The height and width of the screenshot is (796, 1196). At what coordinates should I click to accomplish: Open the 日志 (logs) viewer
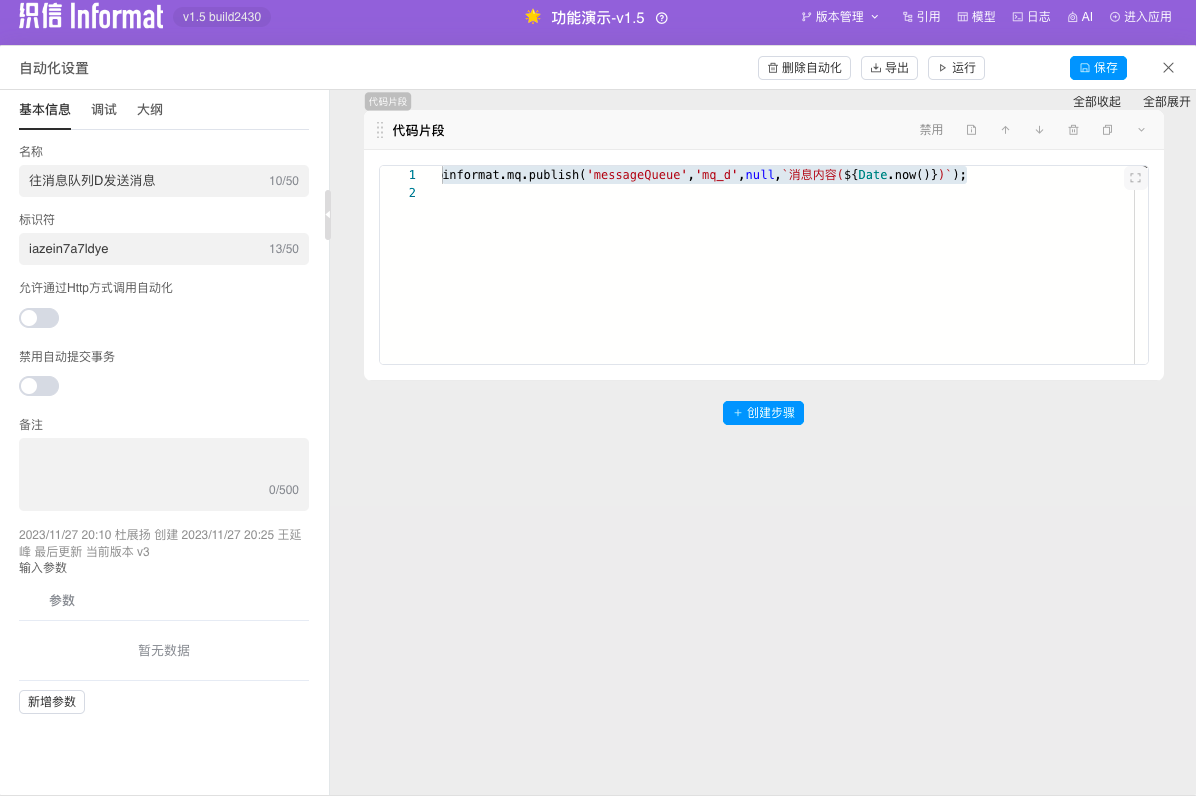(x=1031, y=16)
